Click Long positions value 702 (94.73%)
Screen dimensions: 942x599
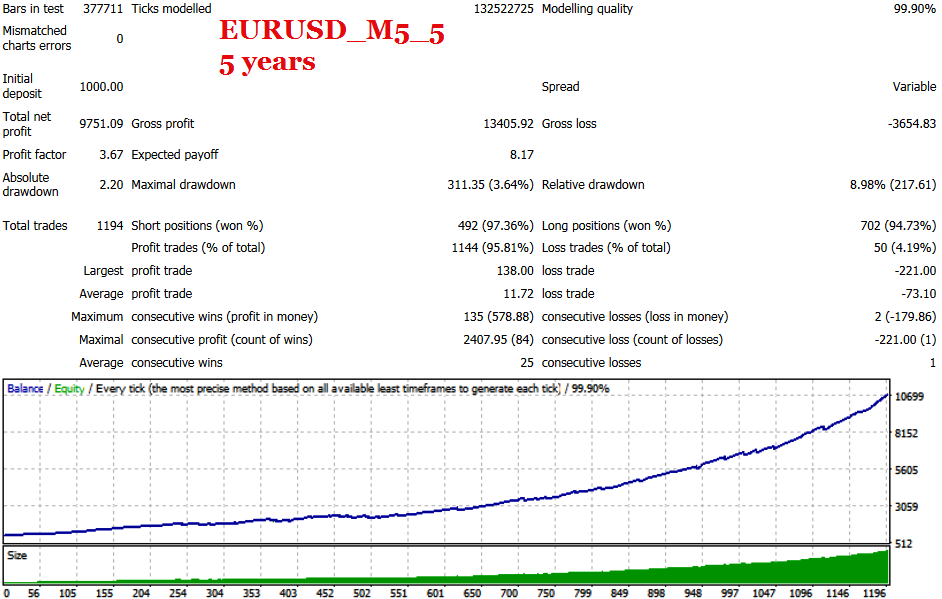tap(898, 226)
